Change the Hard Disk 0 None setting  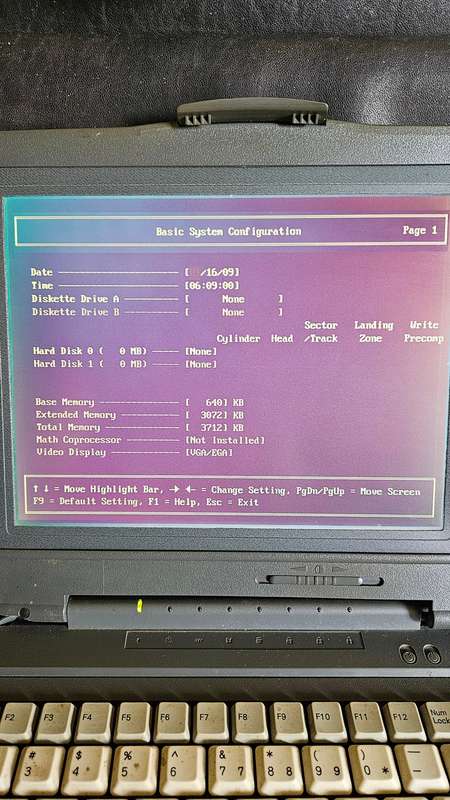pyautogui.click(x=201, y=351)
